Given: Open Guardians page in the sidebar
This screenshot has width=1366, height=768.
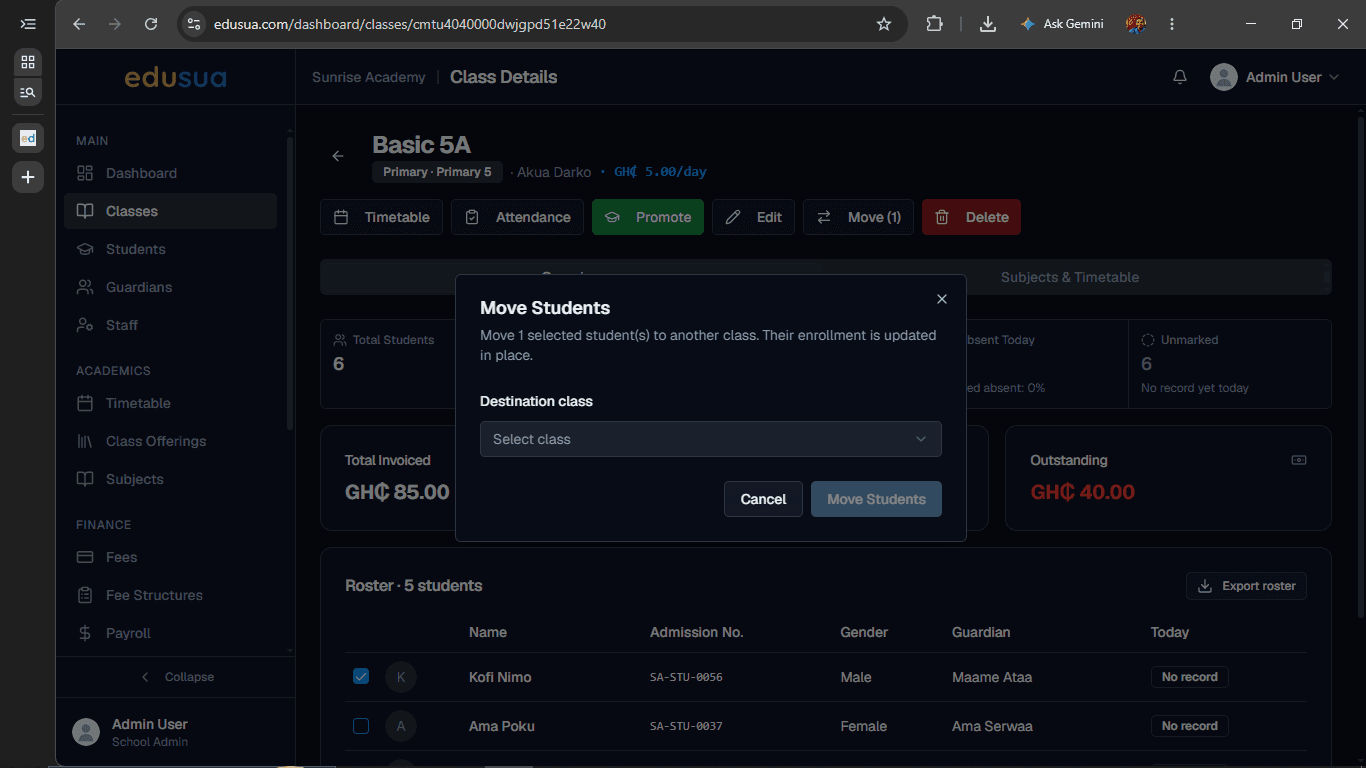Looking at the screenshot, I should (170, 287).
